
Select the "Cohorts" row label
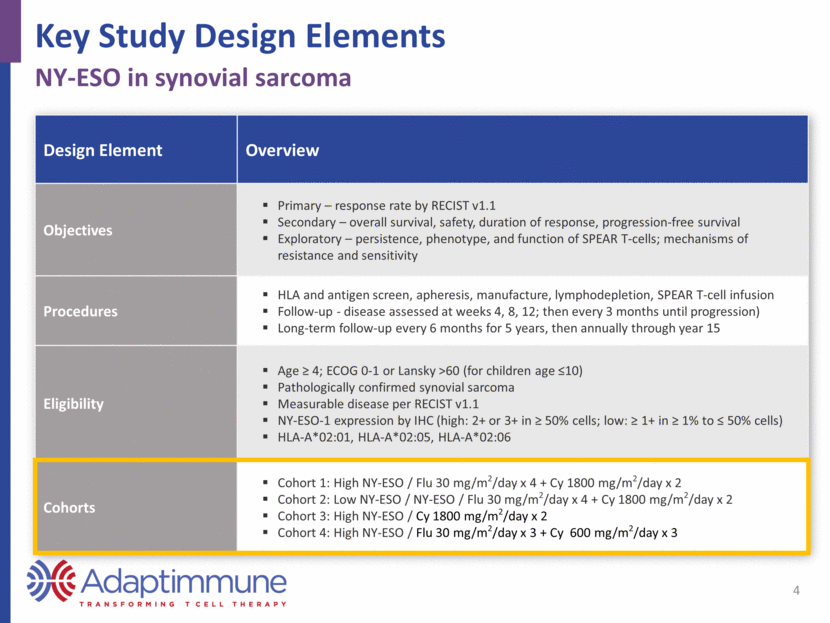pos(69,508)
